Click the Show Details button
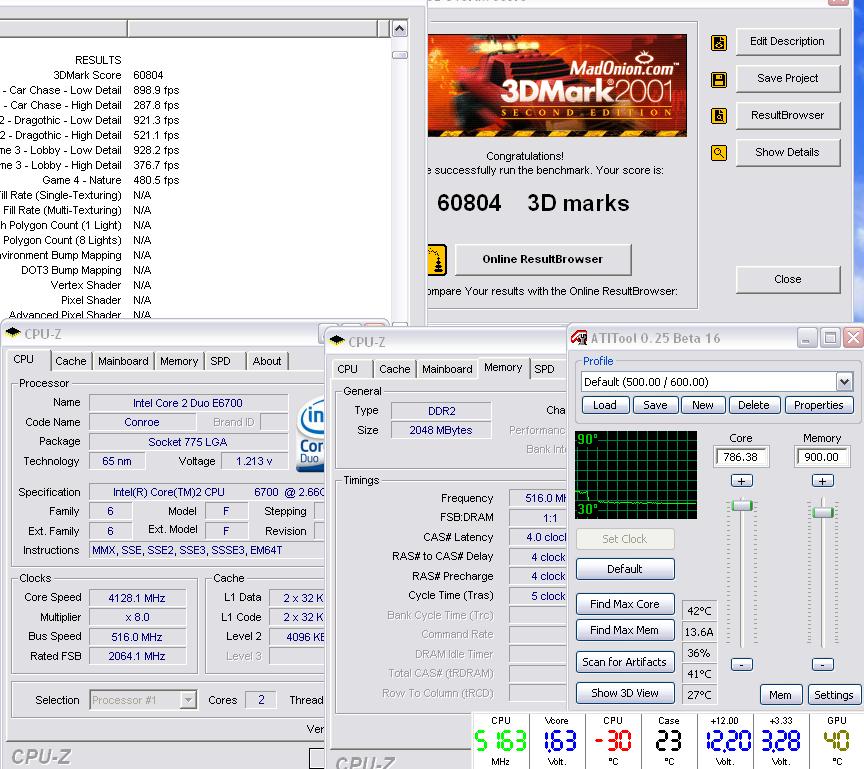864x769 pixels. click(x=787, y=152)
